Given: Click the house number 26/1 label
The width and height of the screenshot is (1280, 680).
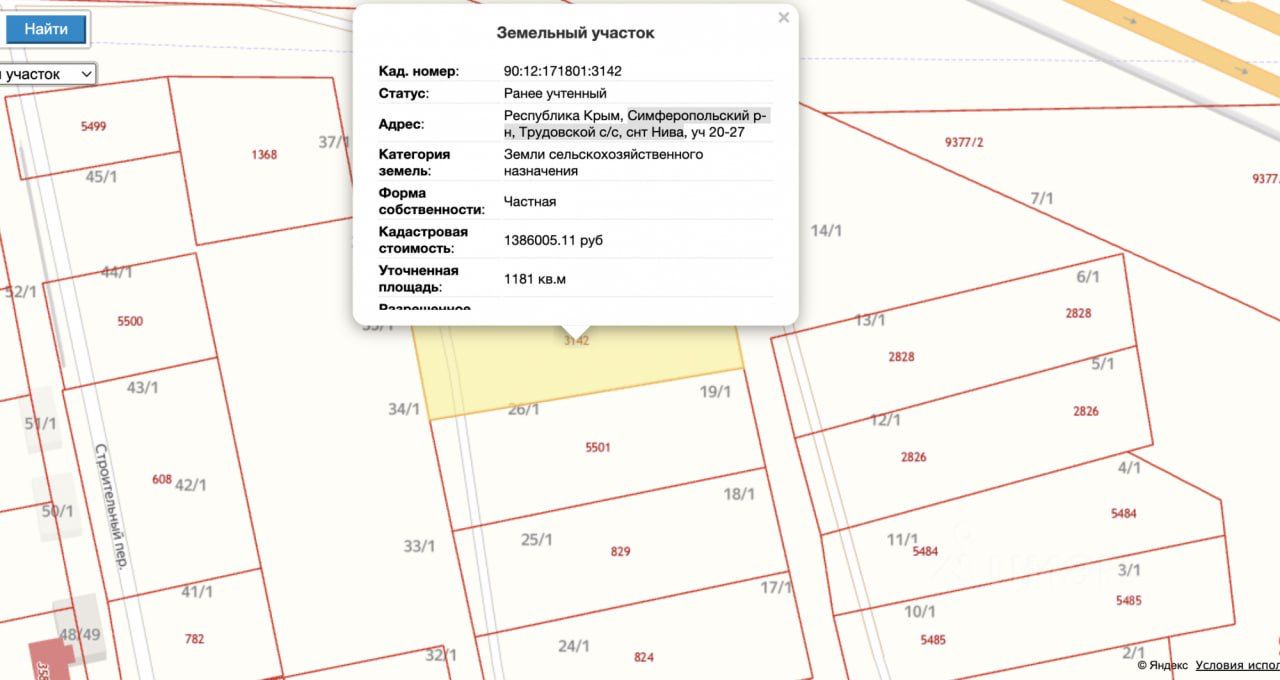Looking at the screenshot, I should point(524,408).
